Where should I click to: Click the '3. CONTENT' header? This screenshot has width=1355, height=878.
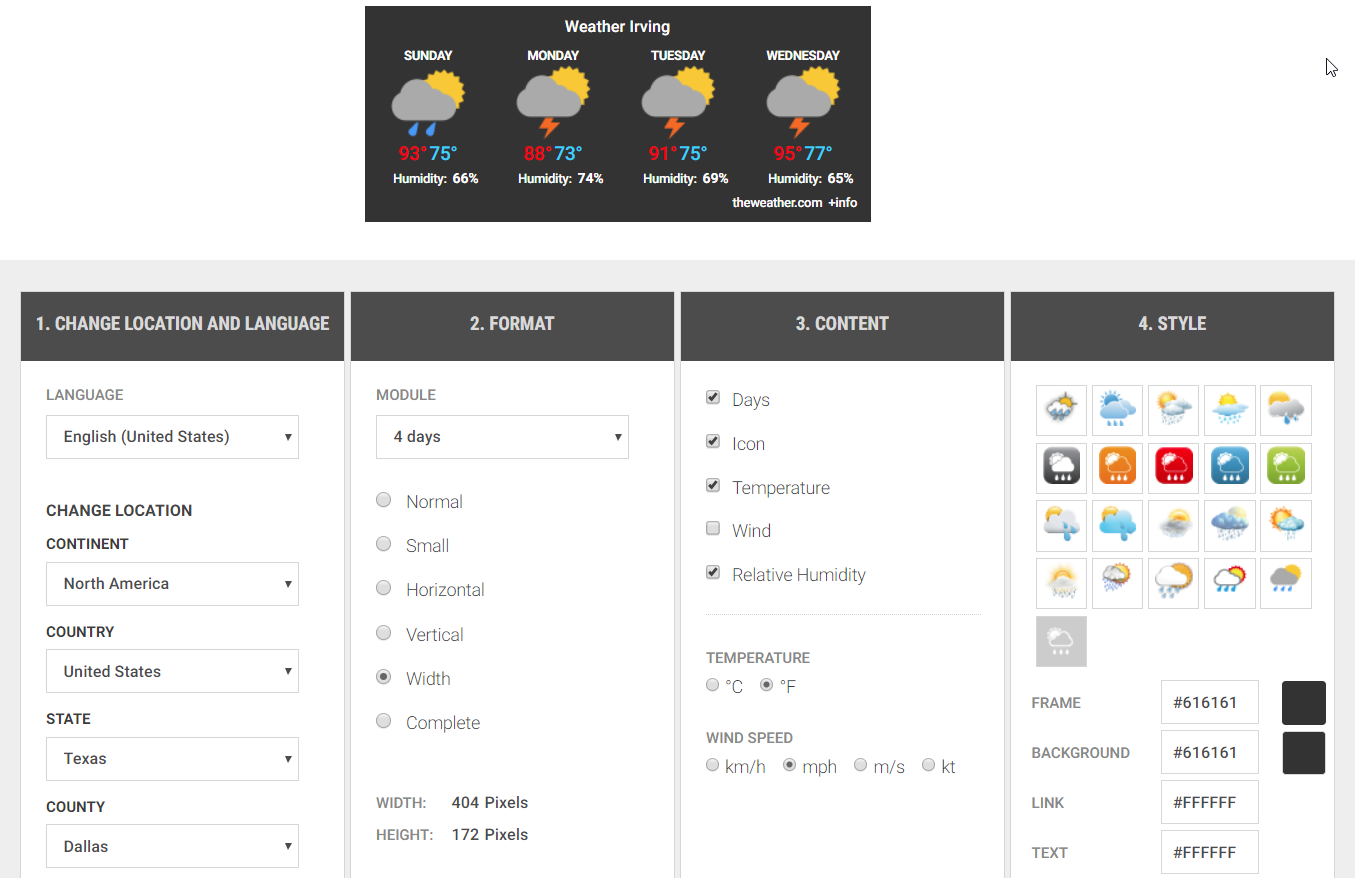[x=842, y=326]
